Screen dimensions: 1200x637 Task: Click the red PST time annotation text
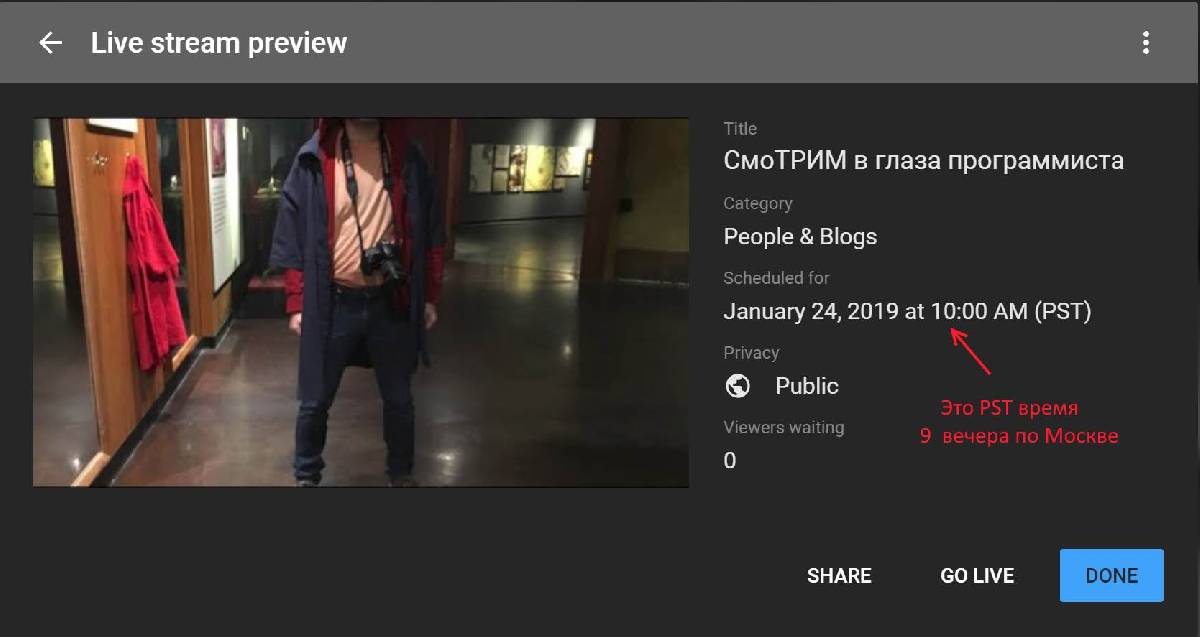pos(1019,422)
